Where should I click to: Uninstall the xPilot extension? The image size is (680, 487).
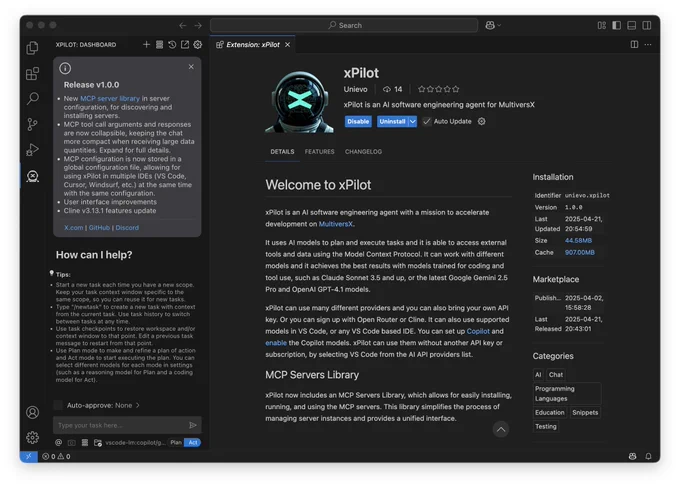point(392,121)
